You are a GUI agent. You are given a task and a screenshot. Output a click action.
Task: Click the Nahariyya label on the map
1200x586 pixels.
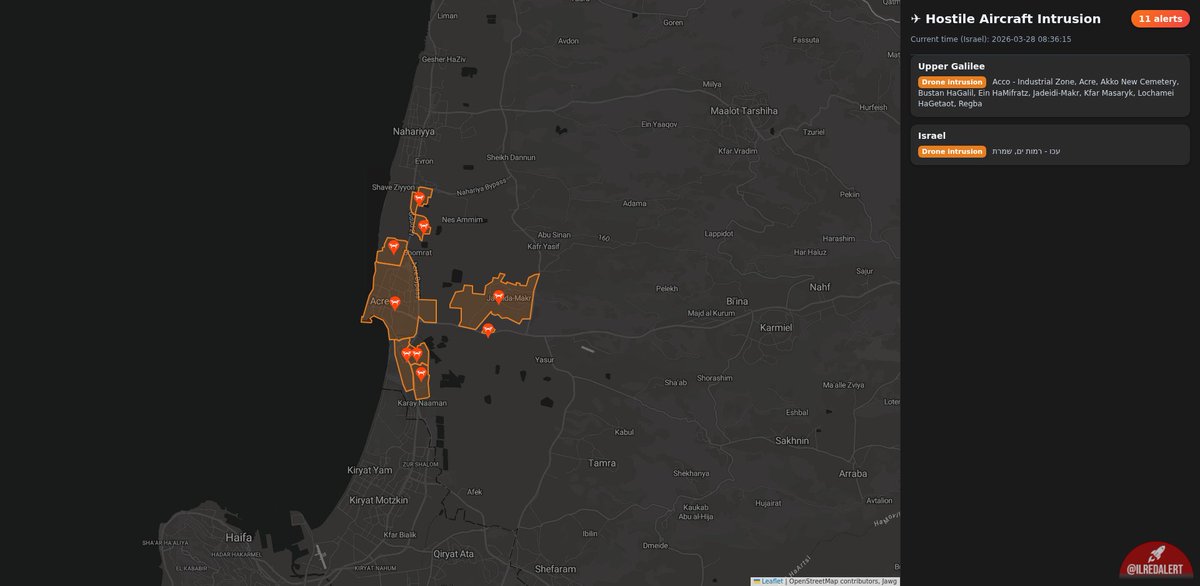(x=413, y=132)
